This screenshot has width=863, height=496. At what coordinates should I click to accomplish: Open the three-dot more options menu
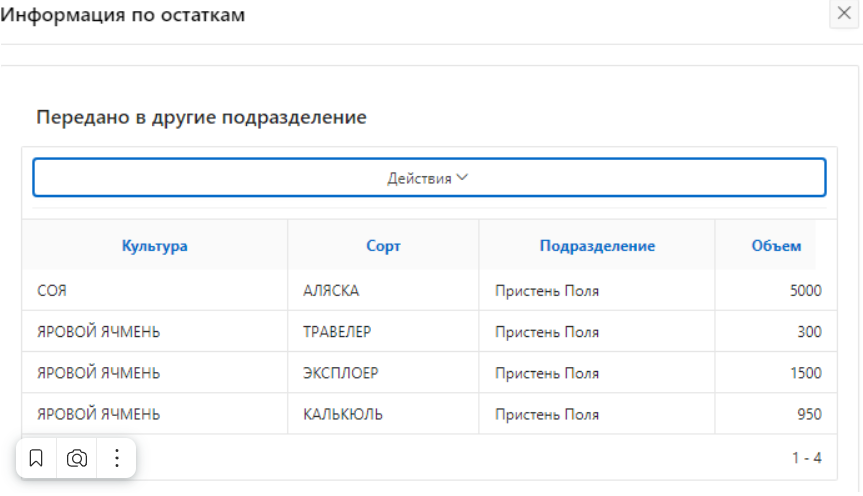[117, 458]
